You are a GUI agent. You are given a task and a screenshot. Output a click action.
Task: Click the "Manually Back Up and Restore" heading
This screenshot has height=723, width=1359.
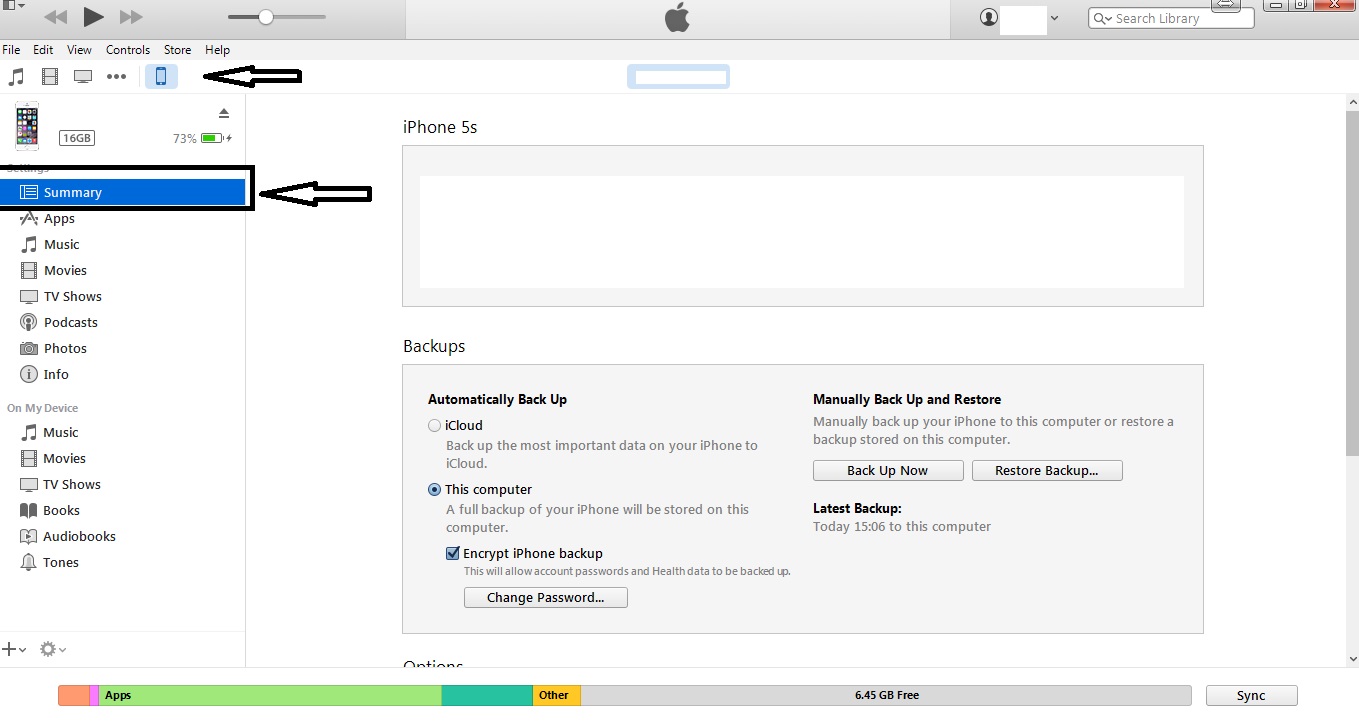[x=907, y=400]
